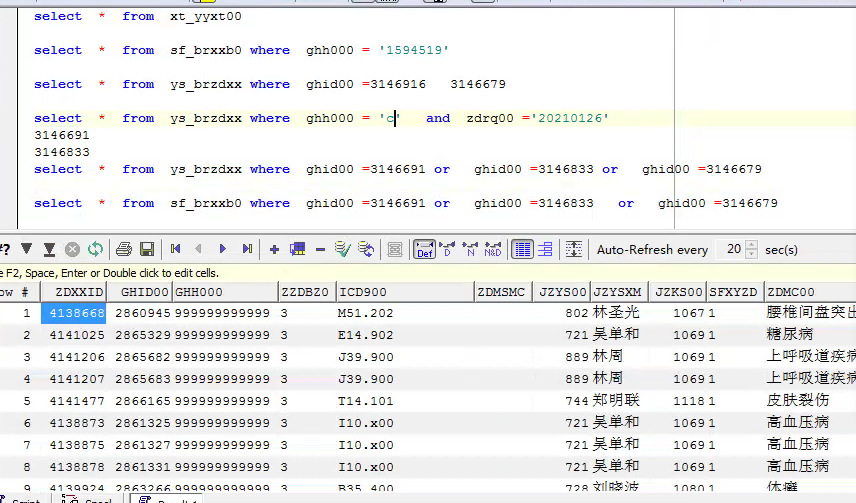Toggle the Def column display mode

(x=424, y=249)
